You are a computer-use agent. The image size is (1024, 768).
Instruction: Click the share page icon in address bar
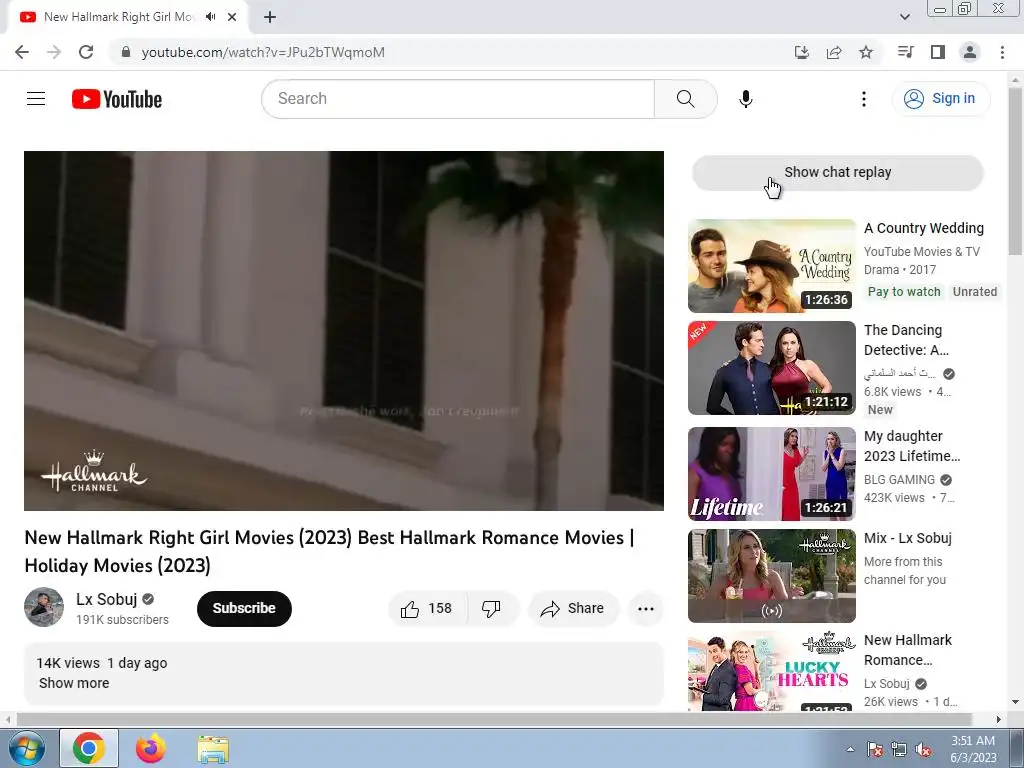(834, 52)
